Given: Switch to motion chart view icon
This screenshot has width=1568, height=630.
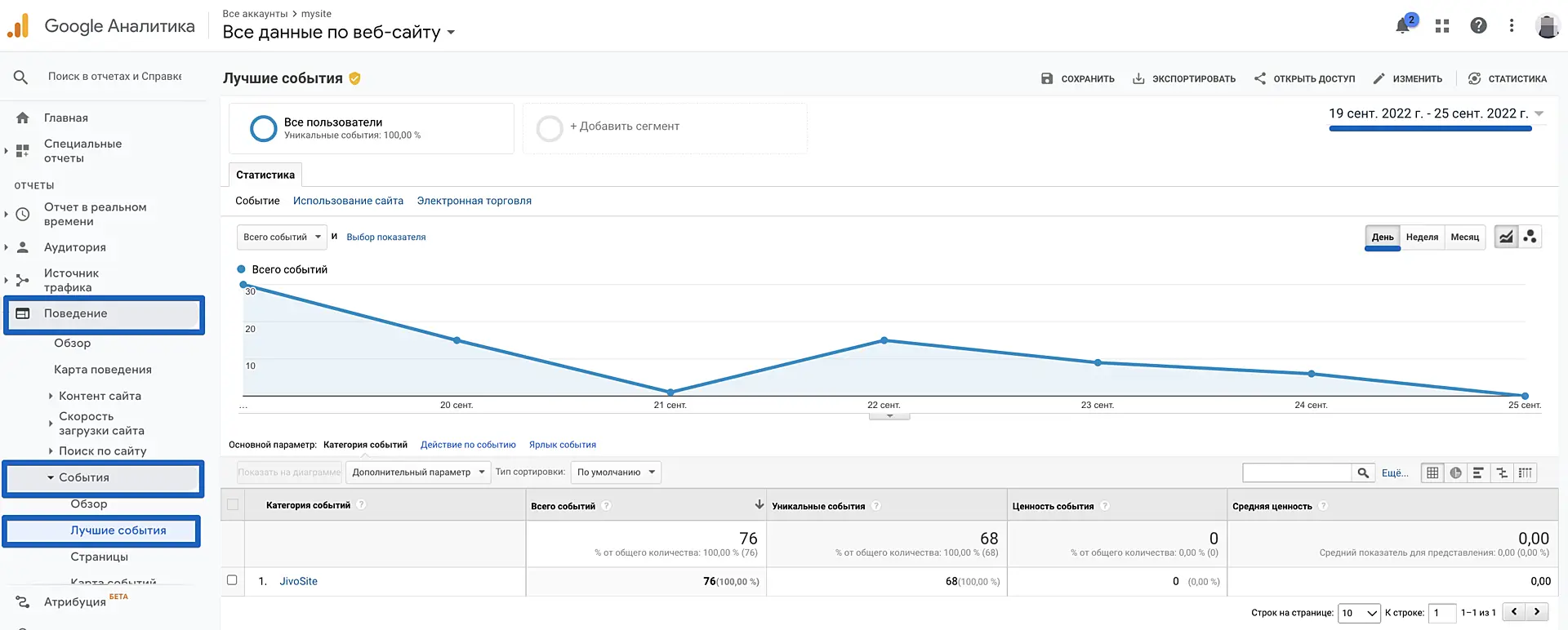Looking at the screenshot, I should [1530, 237].
